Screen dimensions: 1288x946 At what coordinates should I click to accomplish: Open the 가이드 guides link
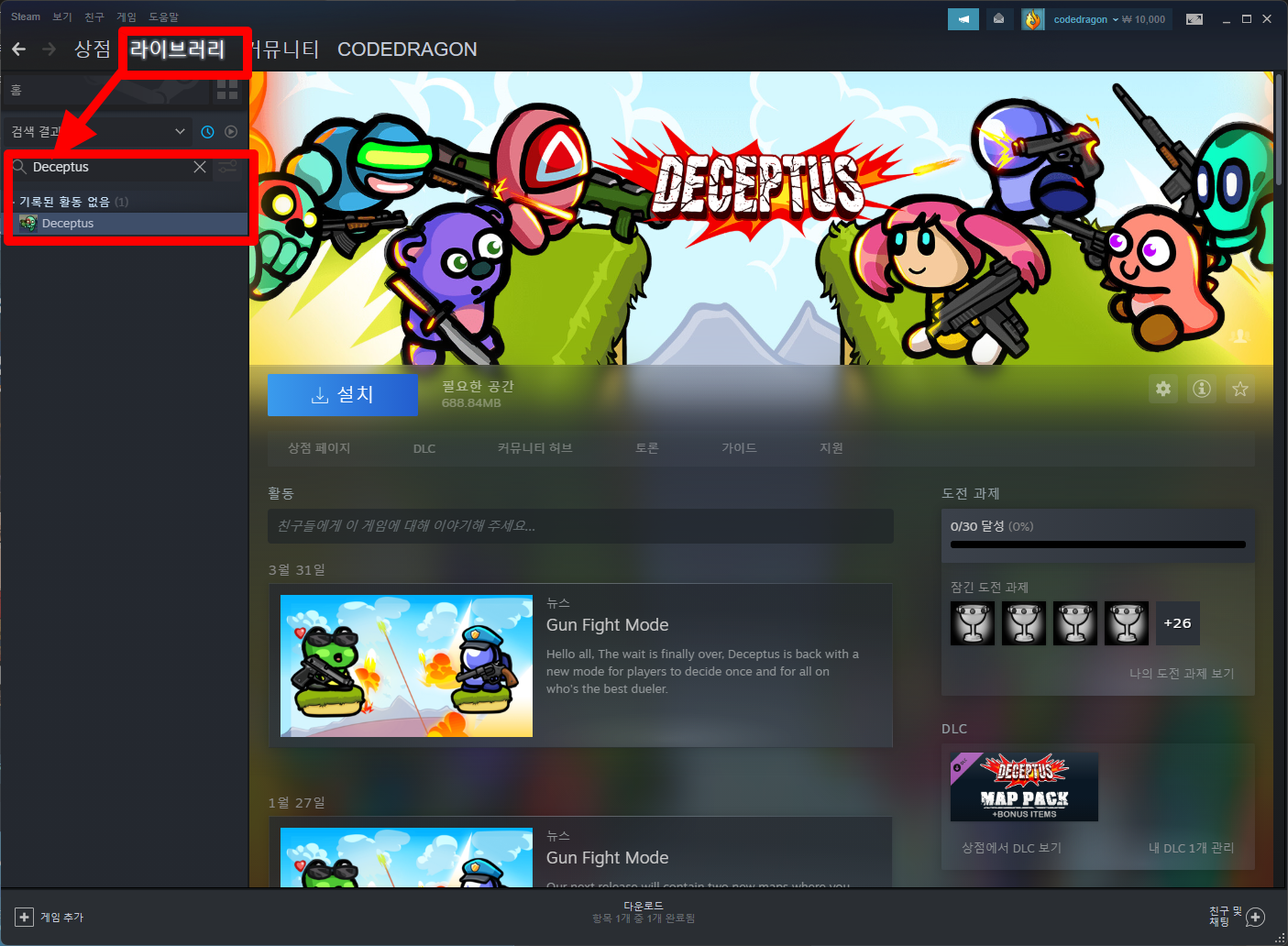tap(739, 448)
